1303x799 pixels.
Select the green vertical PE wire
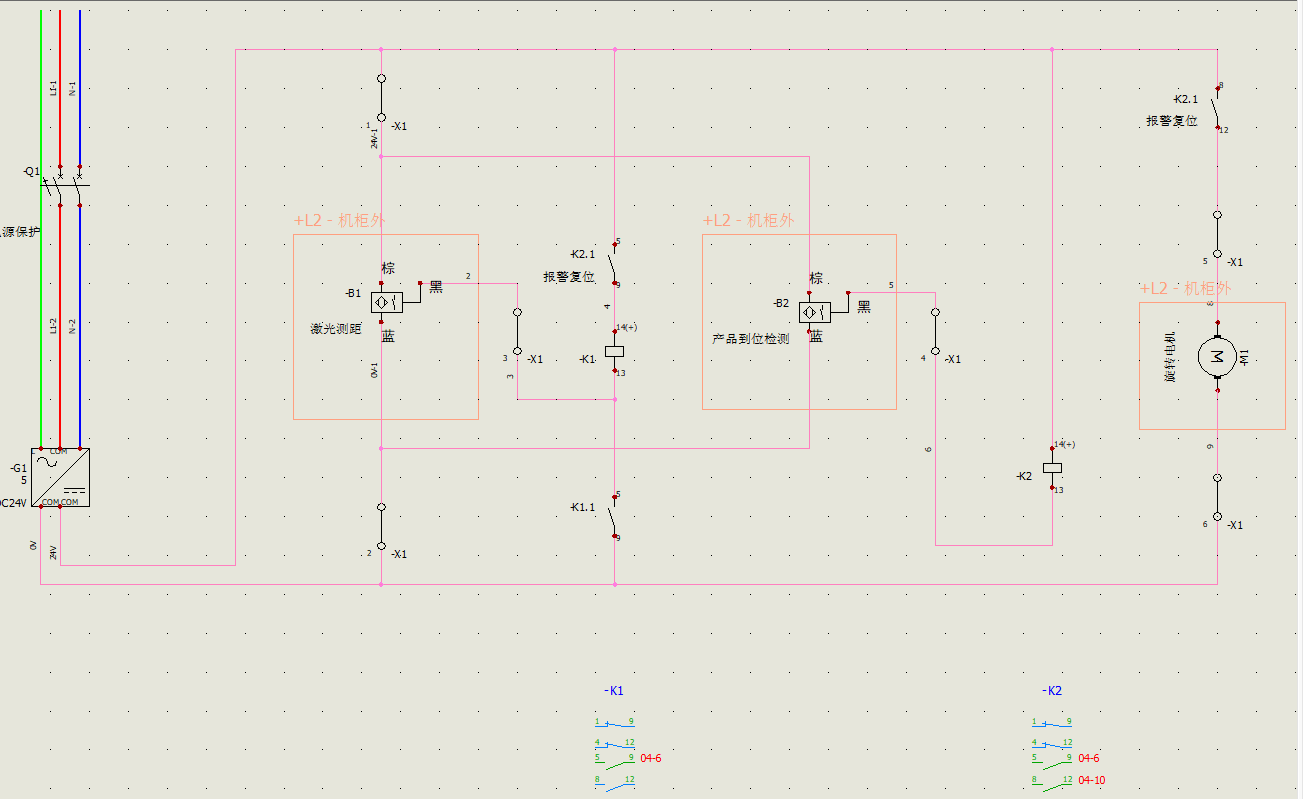tap(41, 228)
